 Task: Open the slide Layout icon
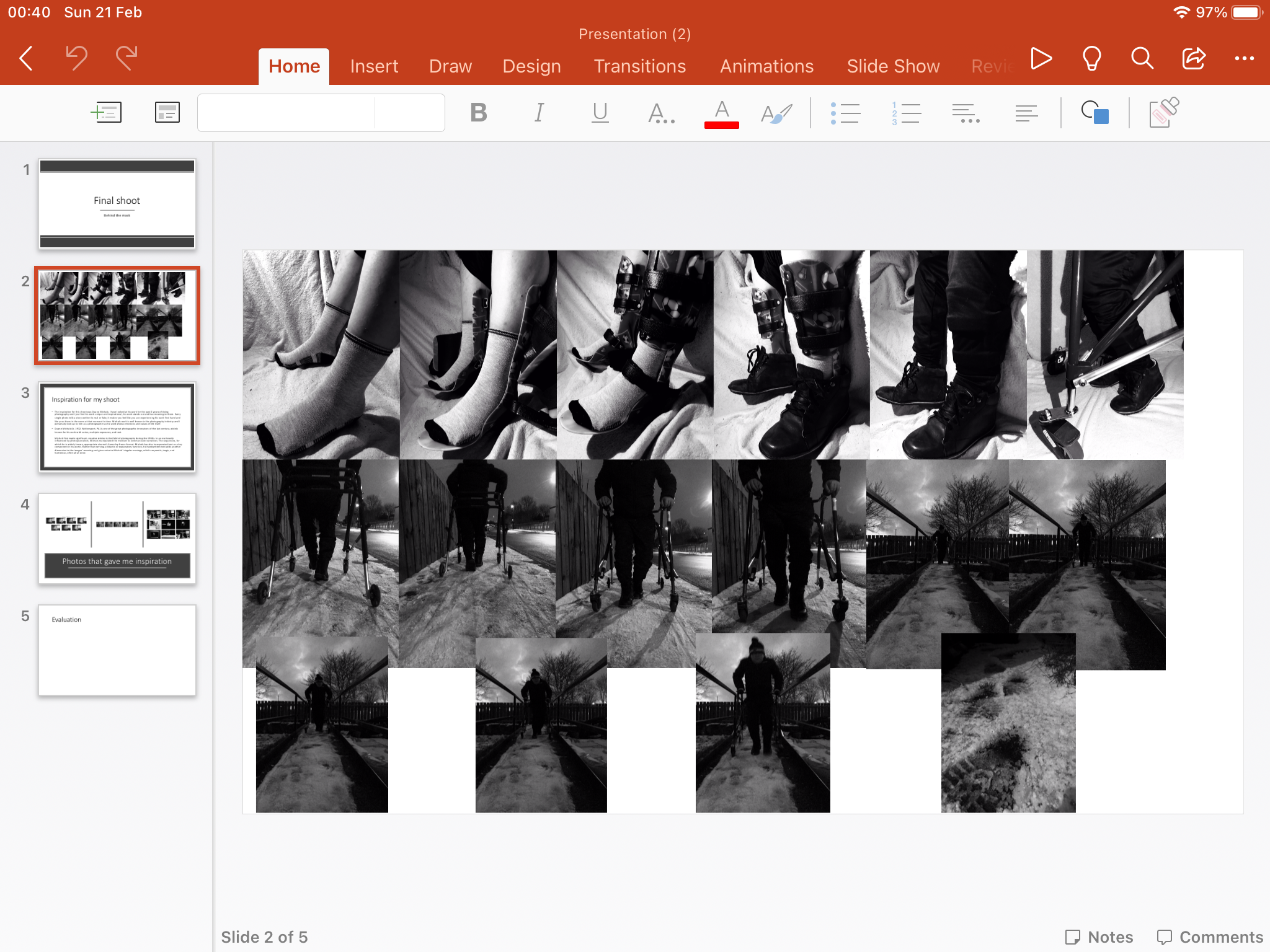pos(167,113)
